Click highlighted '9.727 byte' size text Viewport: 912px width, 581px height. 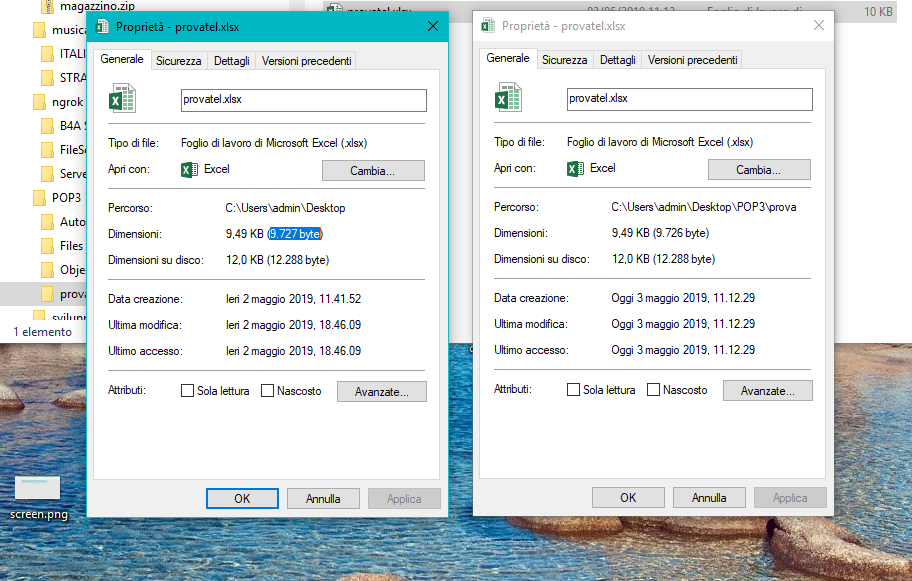(295, 234)
